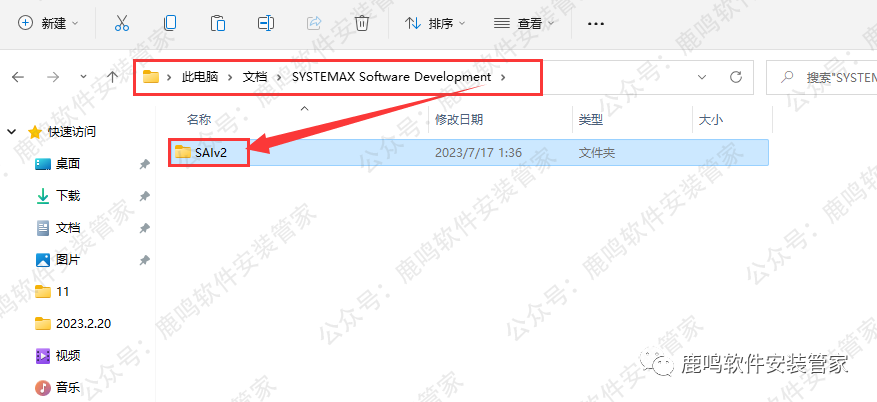Open the 新建 (New) menu
This screenshot has height=402, width=877.
pos(48,23)
